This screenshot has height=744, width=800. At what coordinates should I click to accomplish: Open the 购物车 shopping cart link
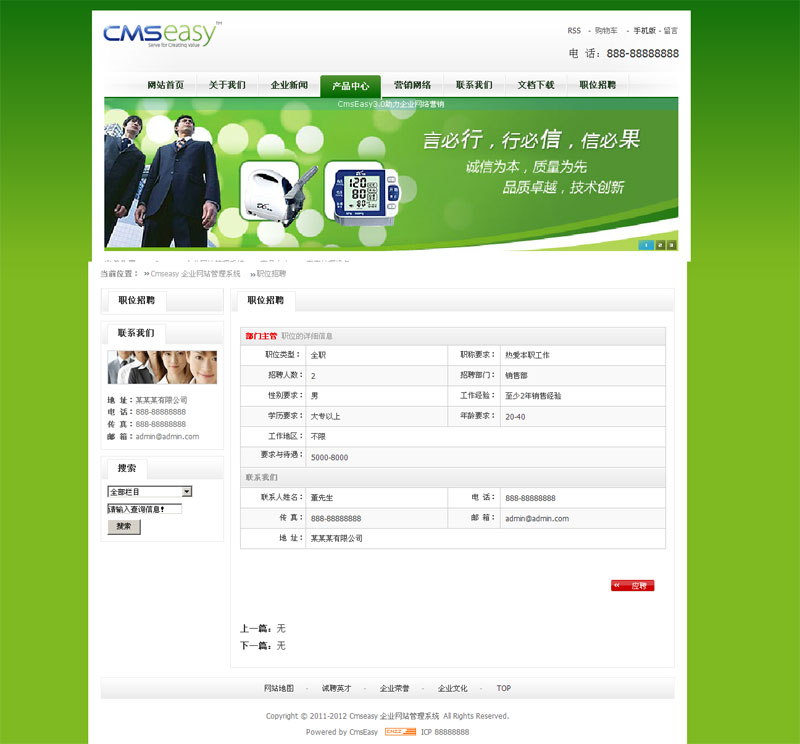tap(606, 31)
